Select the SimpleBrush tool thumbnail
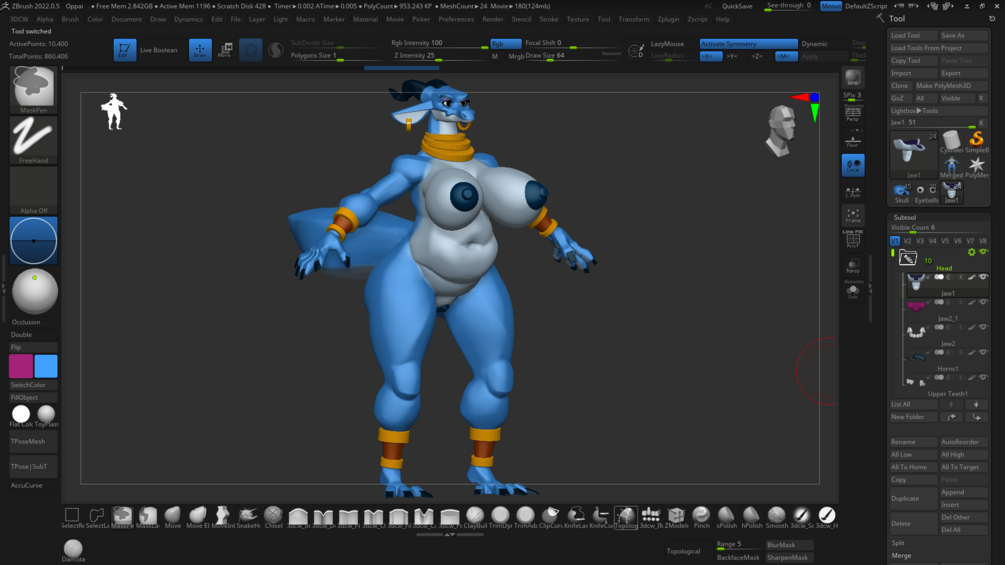The height and width of the screenshot is (565, 1005). (976, 142)
